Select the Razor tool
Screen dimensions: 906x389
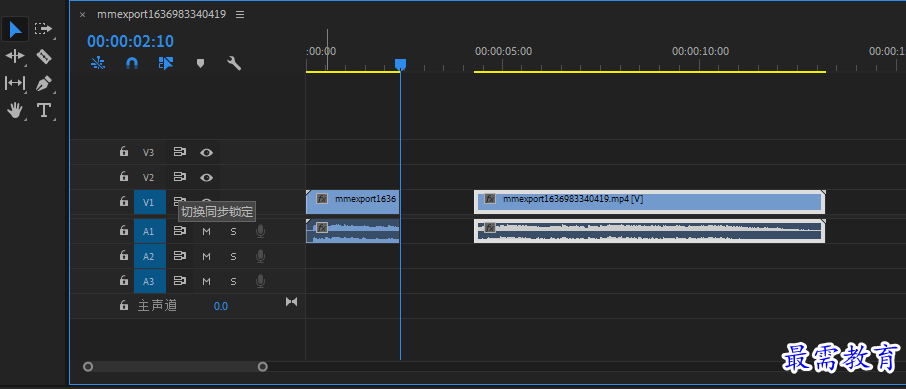(x=44, y=56)
